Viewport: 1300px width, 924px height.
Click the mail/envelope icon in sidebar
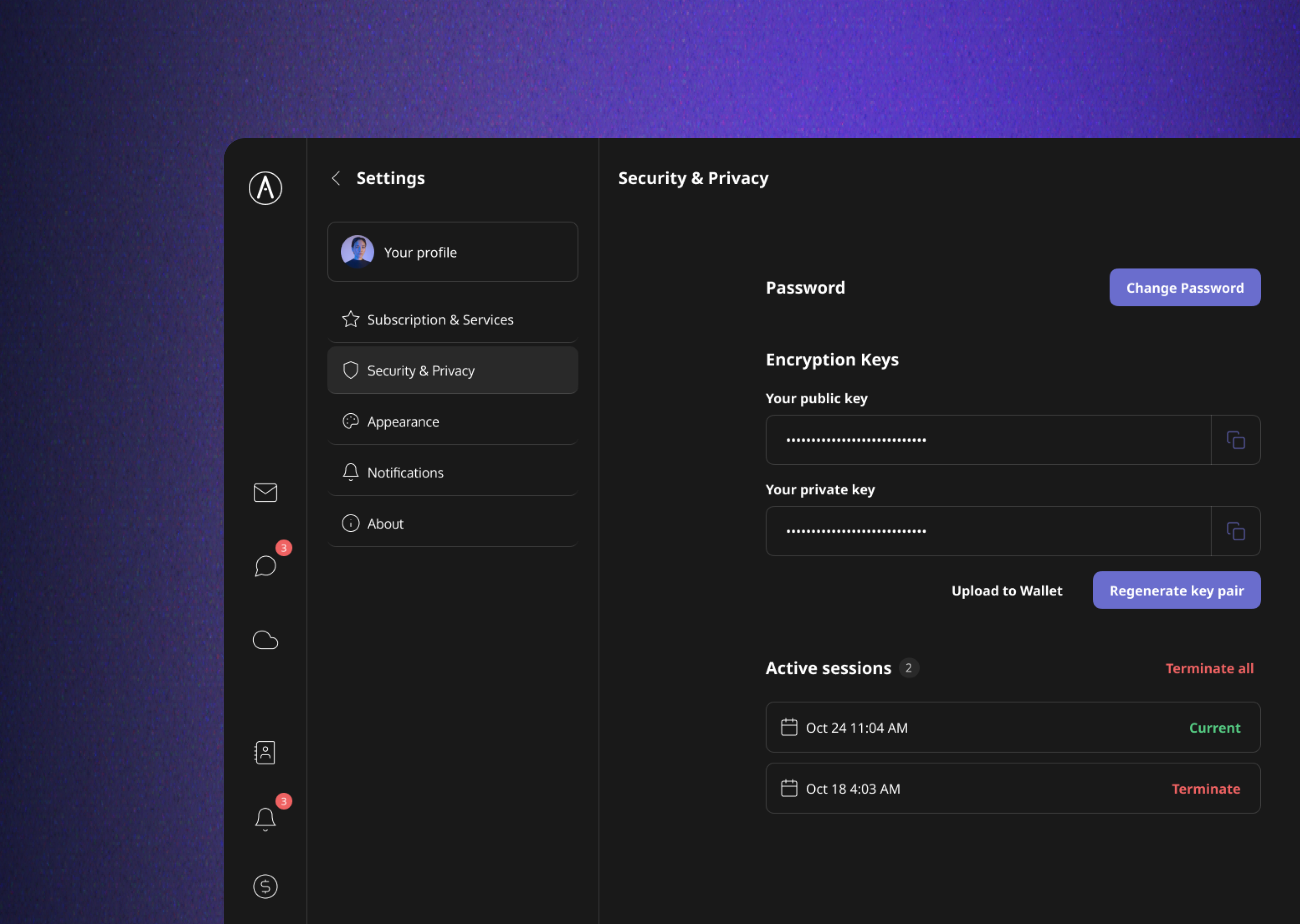265,492
